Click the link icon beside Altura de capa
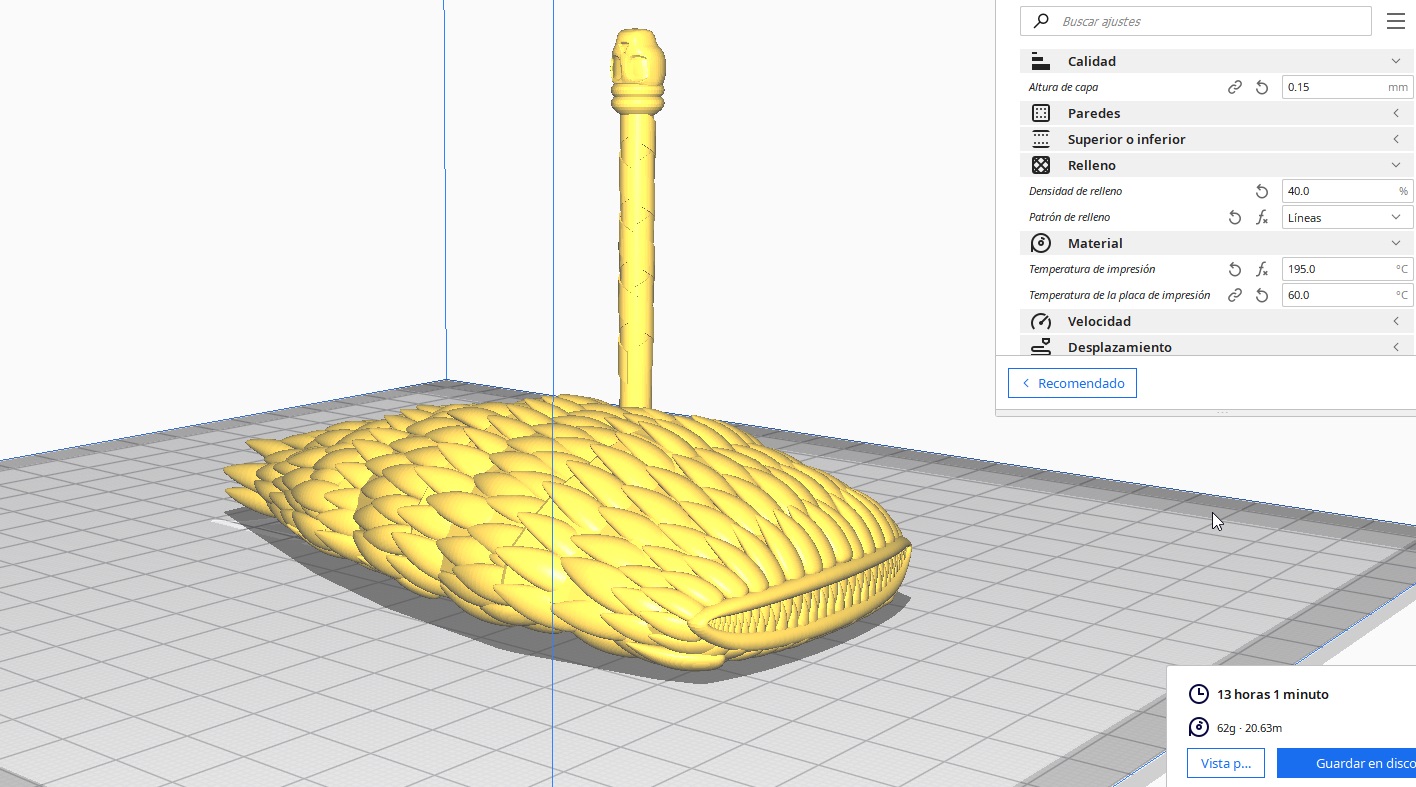 click(1235, 87)
